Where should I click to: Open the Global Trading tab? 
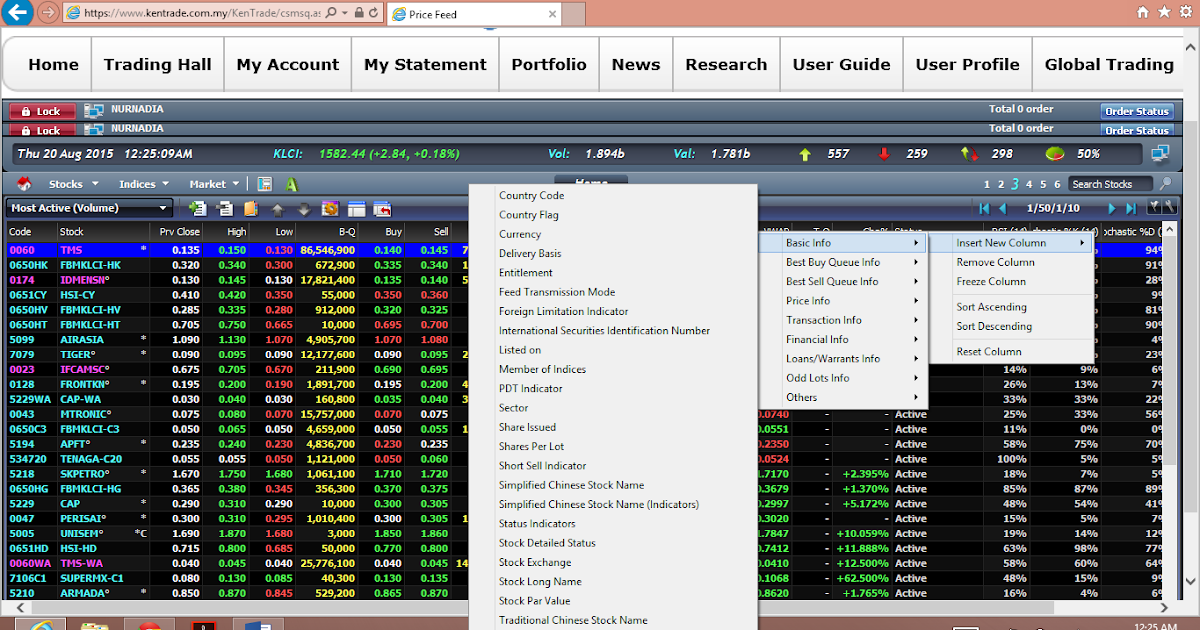1109,65
